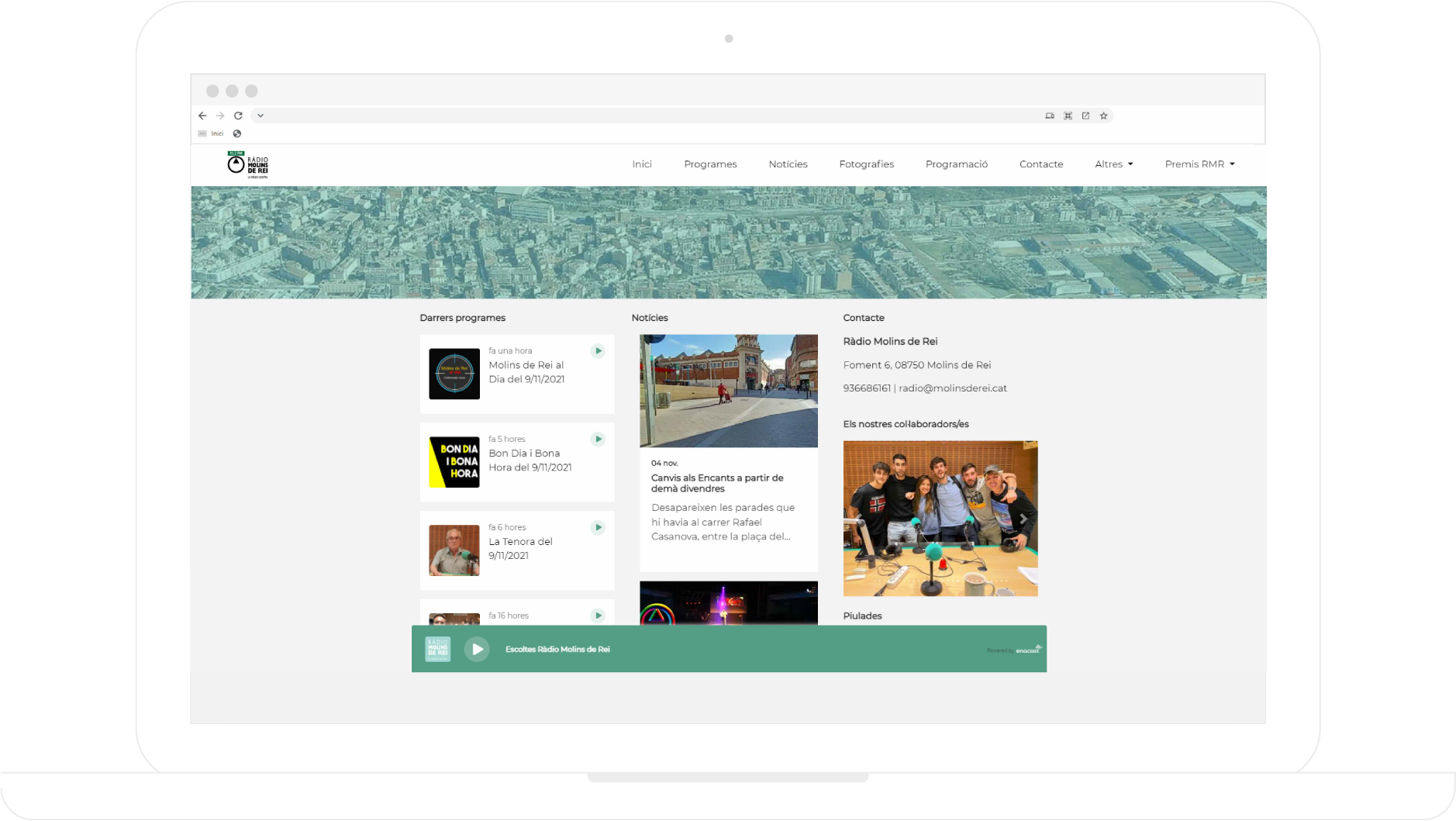Refresh the page with the reload icon
The height and width of the screenshot is (821, 1456).
tap(239, 115)
